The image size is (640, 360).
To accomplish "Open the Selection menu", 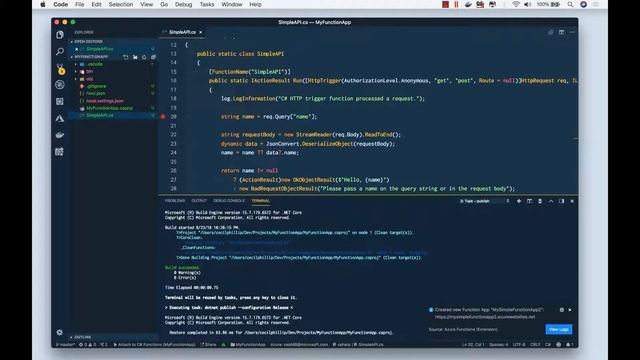I will (121, 4).
